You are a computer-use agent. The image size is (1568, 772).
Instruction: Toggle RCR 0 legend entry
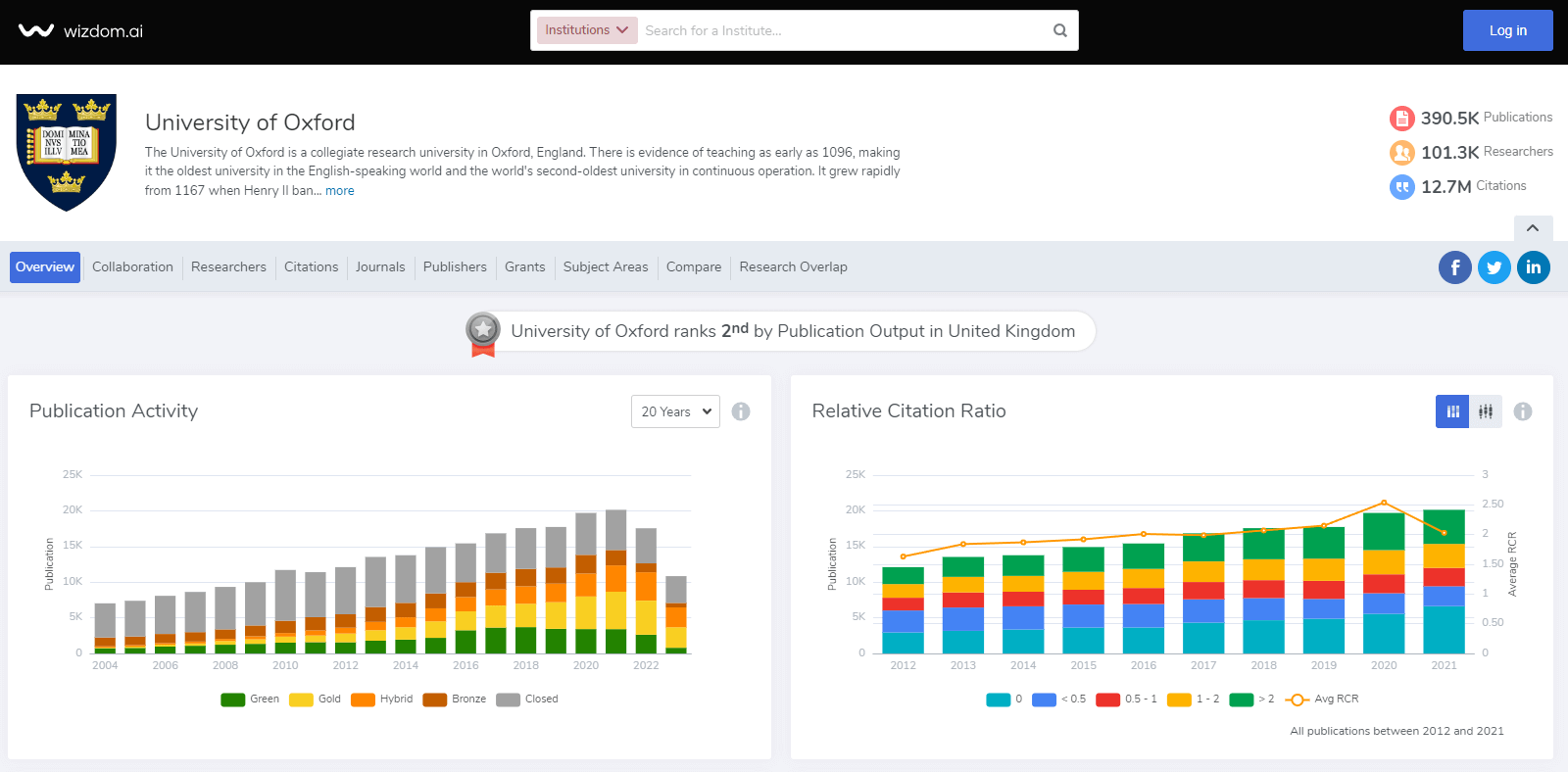pos(1004,700)
